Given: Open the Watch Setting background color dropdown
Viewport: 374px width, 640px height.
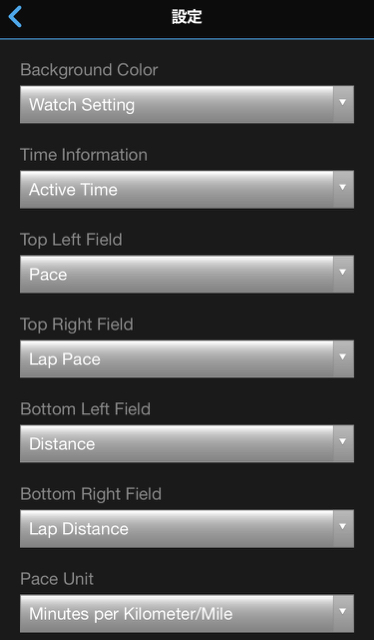Looking at the screenshot, I should 187,104.
